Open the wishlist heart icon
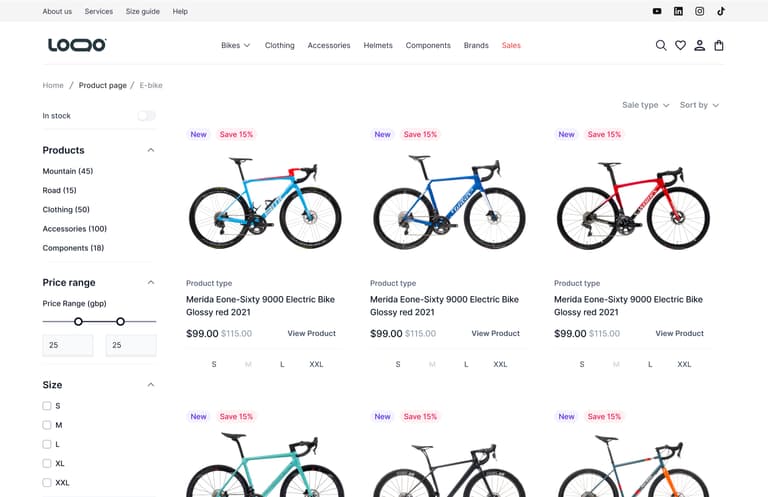The width and height of the screenshot is (768, 497). (680, 45)
